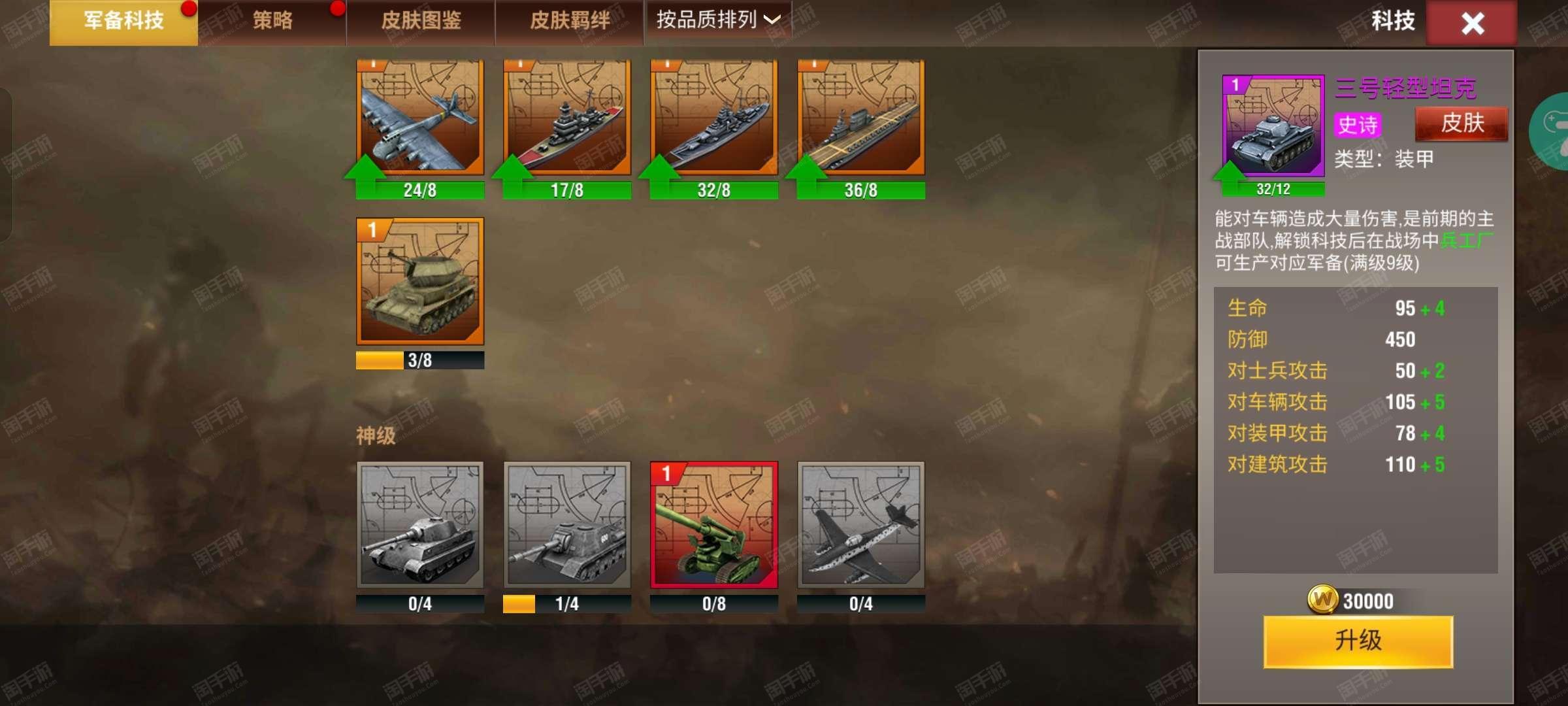Click the 三号轻型坦克 thumbnail in detail panel

point(1273,126)
